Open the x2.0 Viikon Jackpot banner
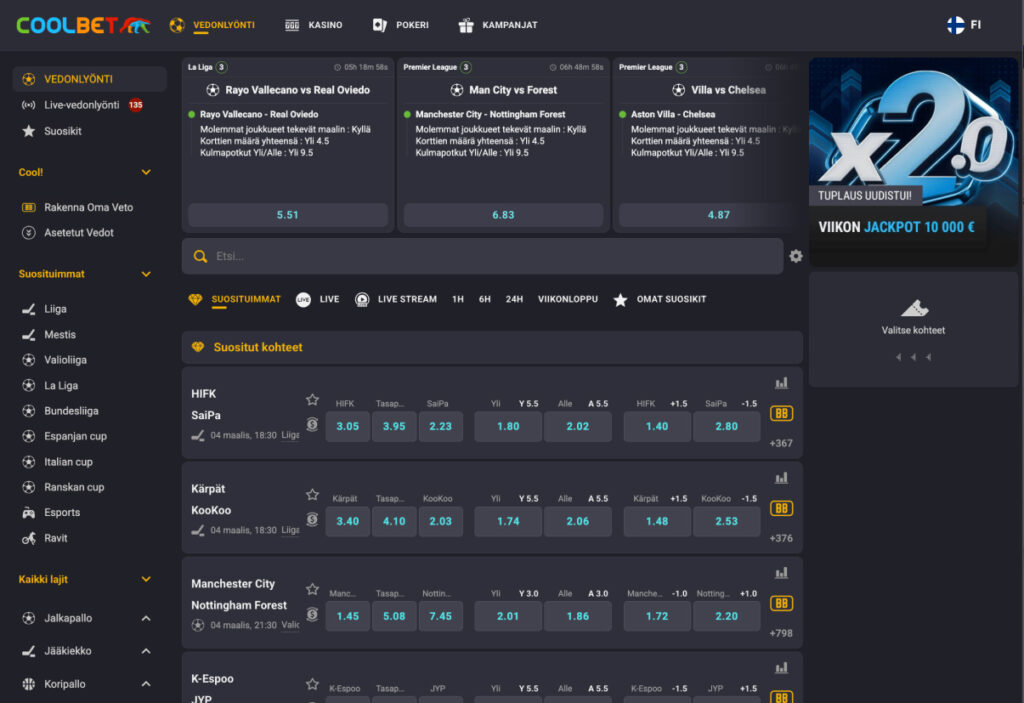This screenshot has width=1024, height=703. coord(913,160)
